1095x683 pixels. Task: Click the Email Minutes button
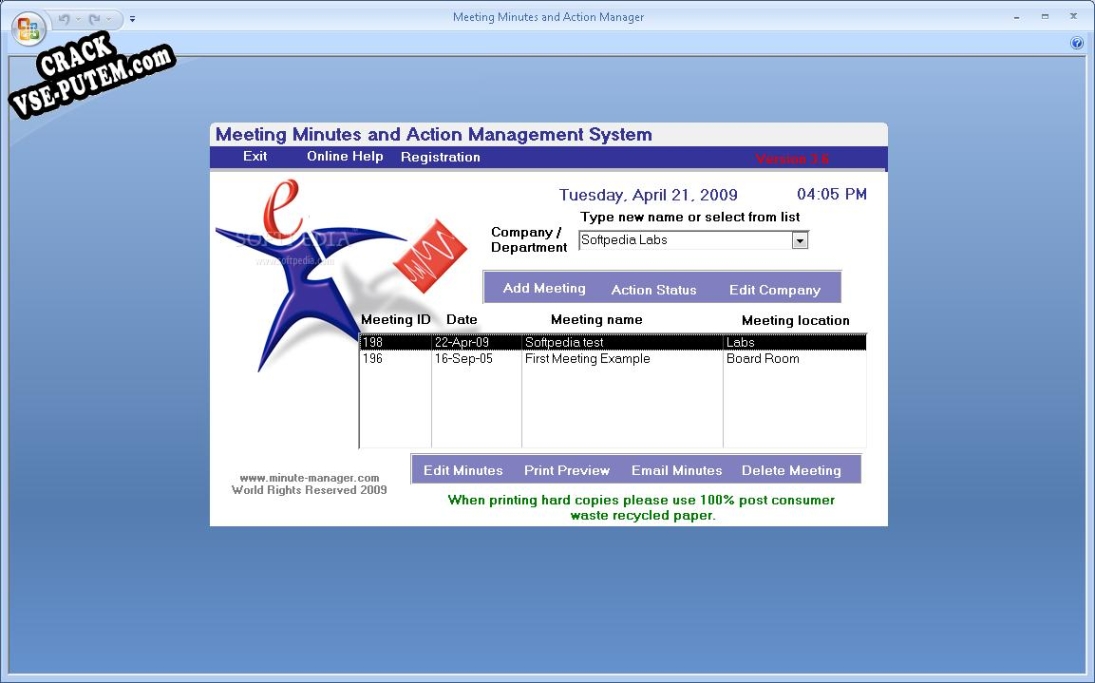point(677,471)
